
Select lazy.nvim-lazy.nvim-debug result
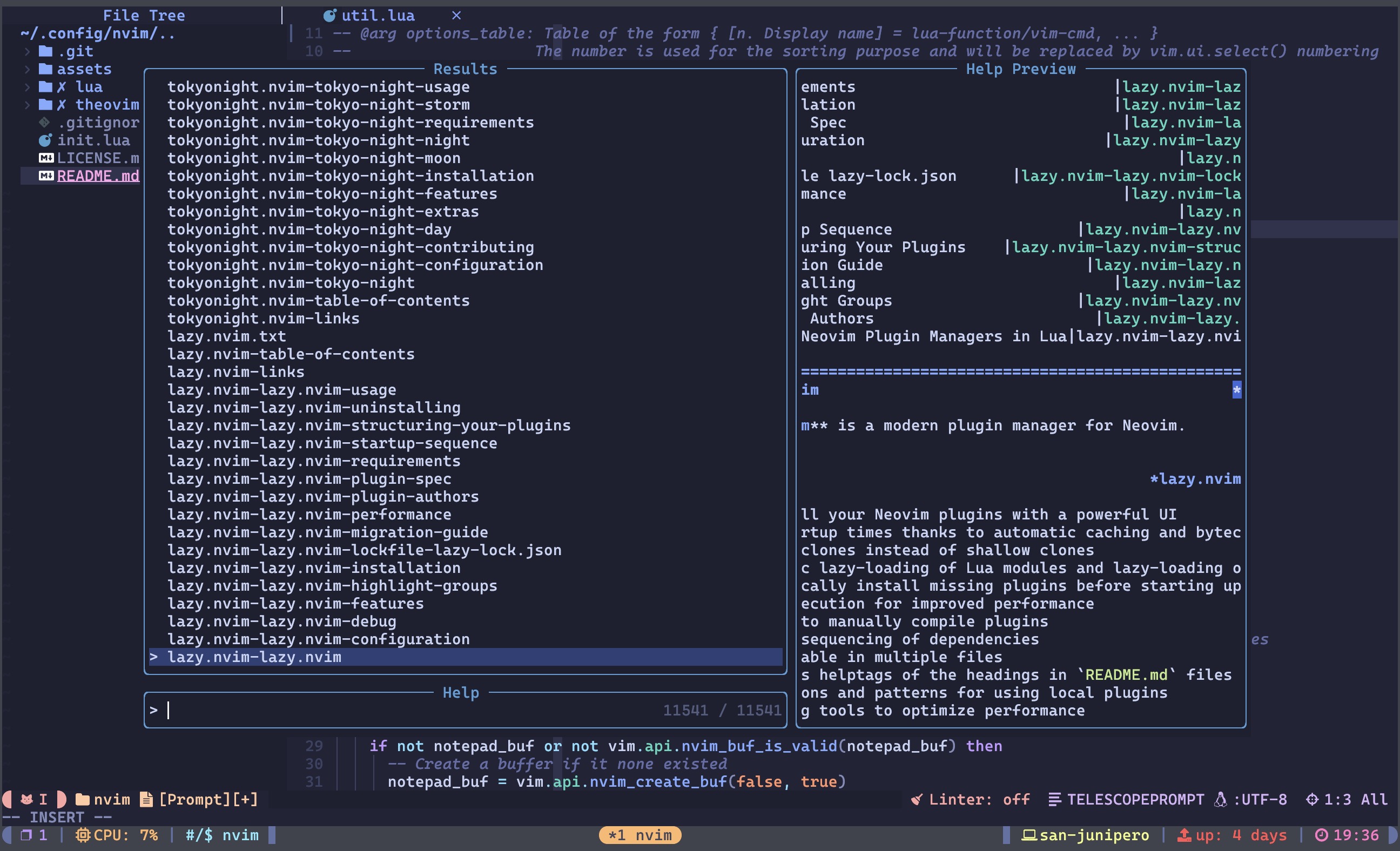pyautogui.click(x=282, y=622)
